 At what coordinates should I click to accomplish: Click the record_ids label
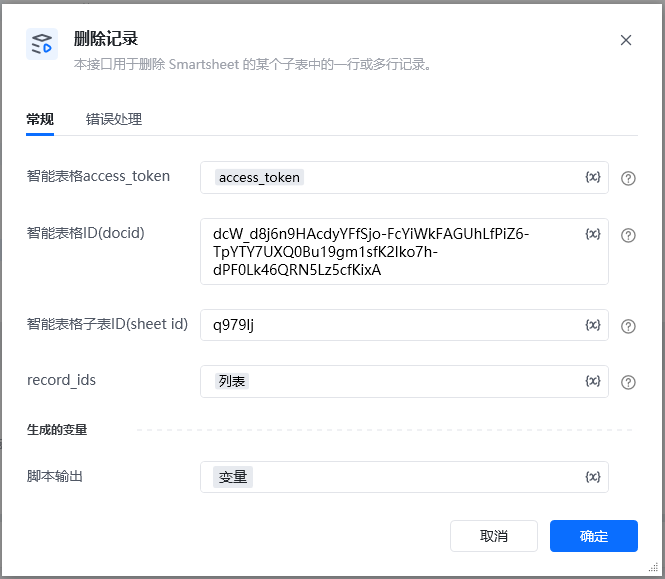pos(61,380)
